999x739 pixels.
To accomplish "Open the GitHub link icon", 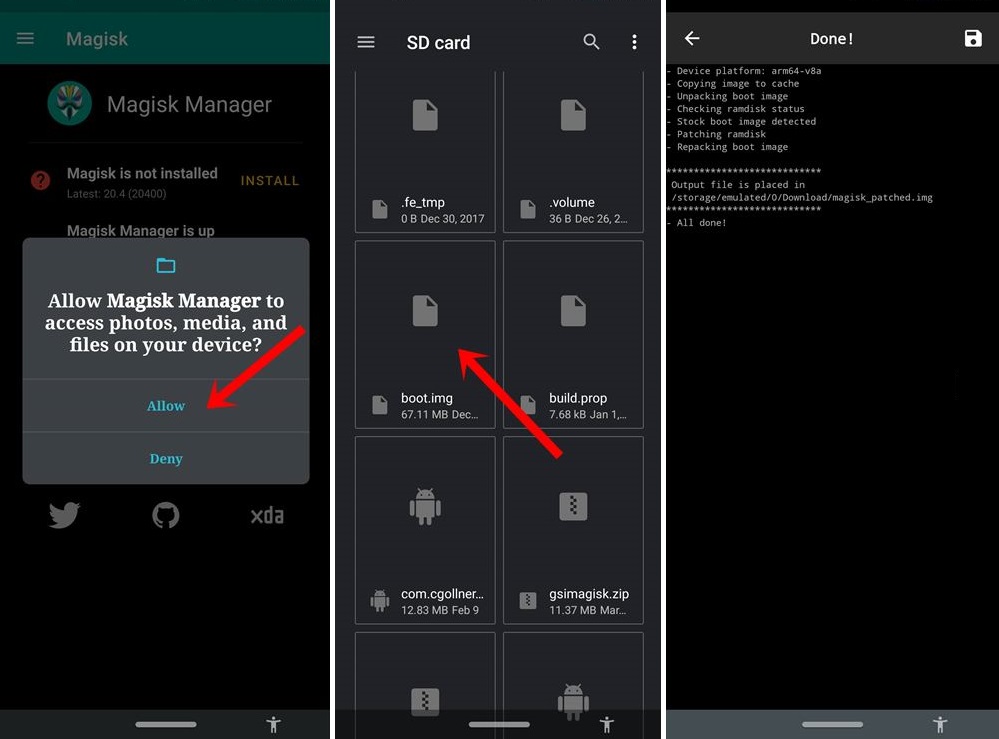I will [166, 515].
